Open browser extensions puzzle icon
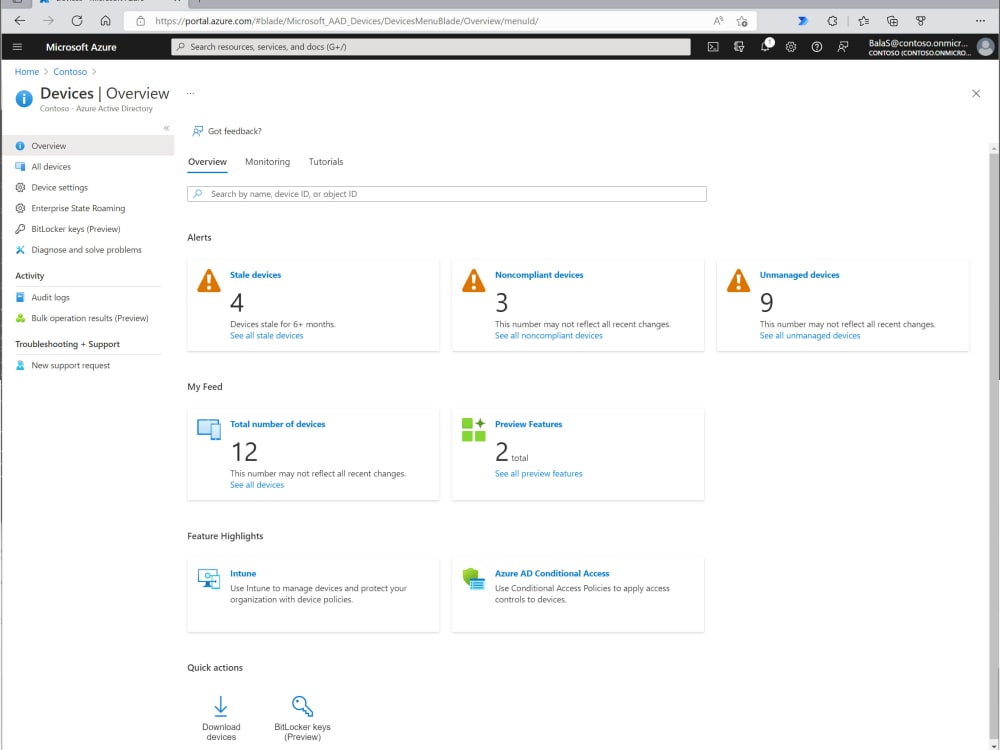The height and width of the screenshot is (750, 1000). [832, 21]
